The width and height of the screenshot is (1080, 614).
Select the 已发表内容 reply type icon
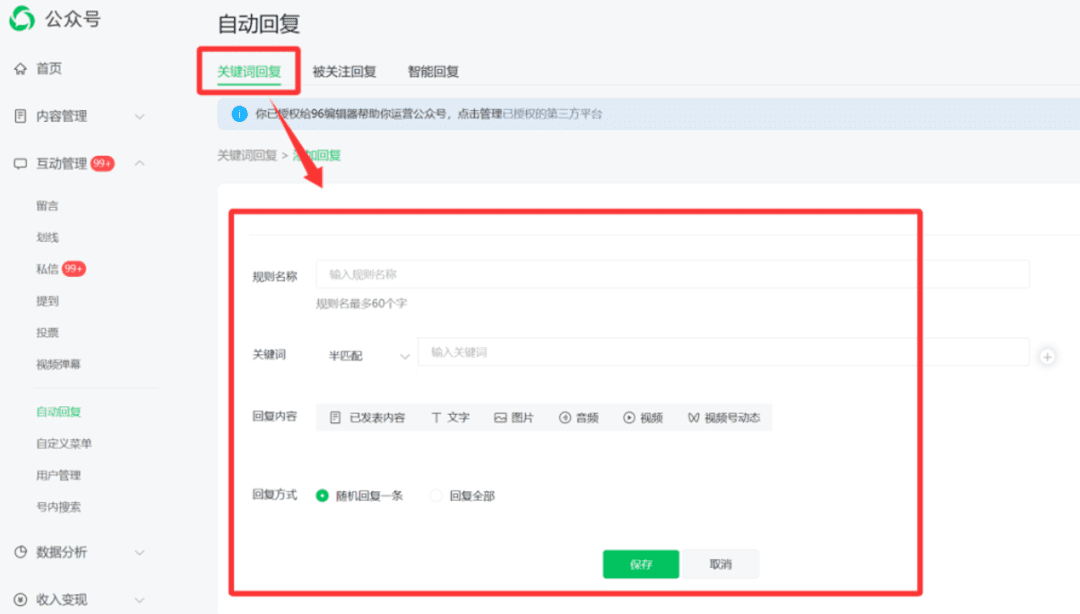[336, 418]
